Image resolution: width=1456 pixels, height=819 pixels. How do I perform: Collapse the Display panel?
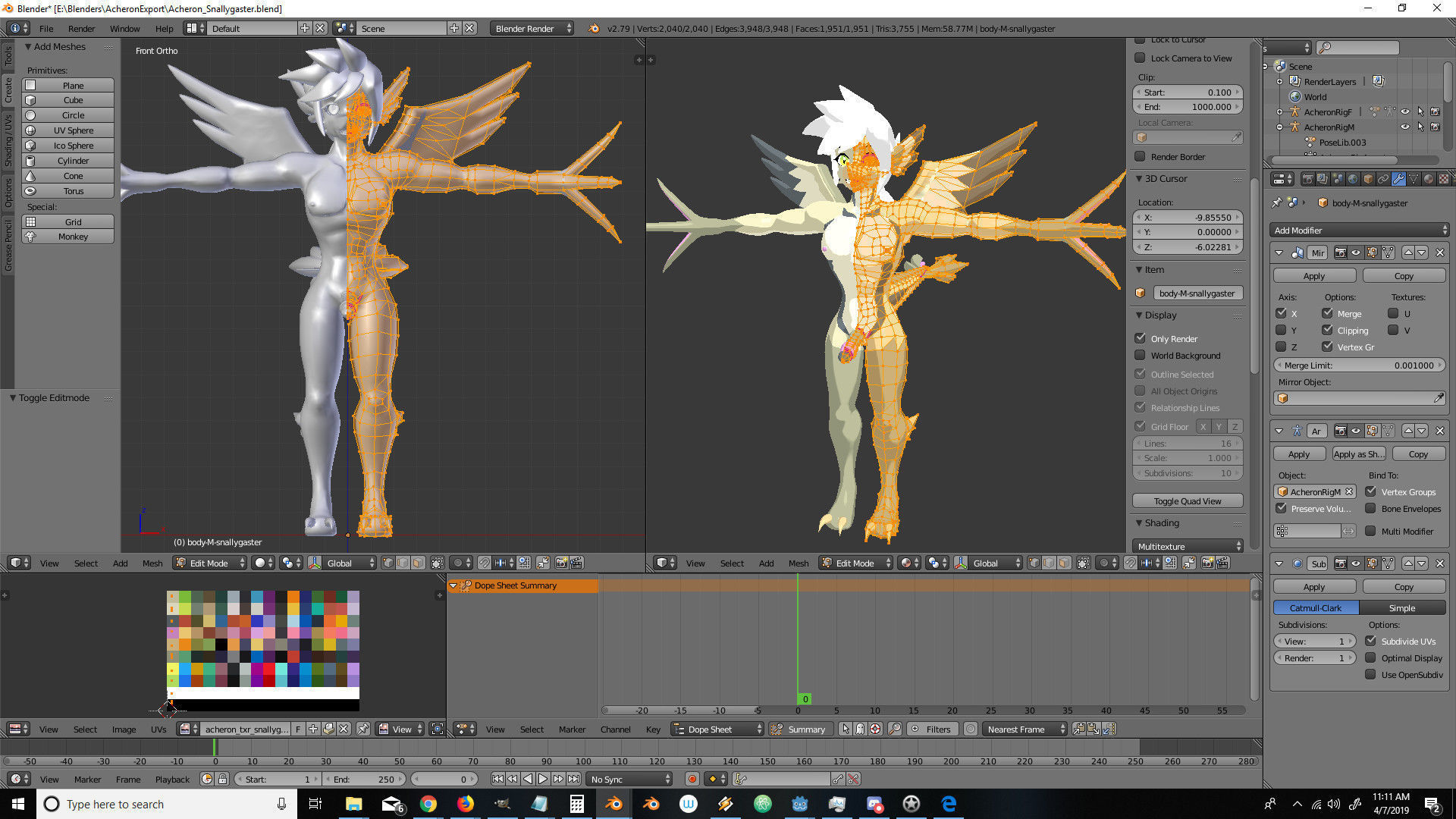tap(1140, 315)
